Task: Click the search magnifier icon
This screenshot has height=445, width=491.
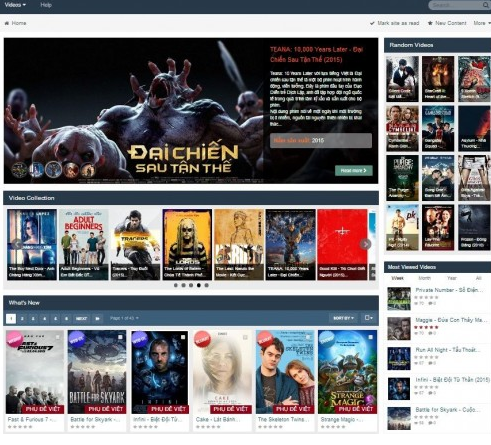Action: (x=486, y=5)
